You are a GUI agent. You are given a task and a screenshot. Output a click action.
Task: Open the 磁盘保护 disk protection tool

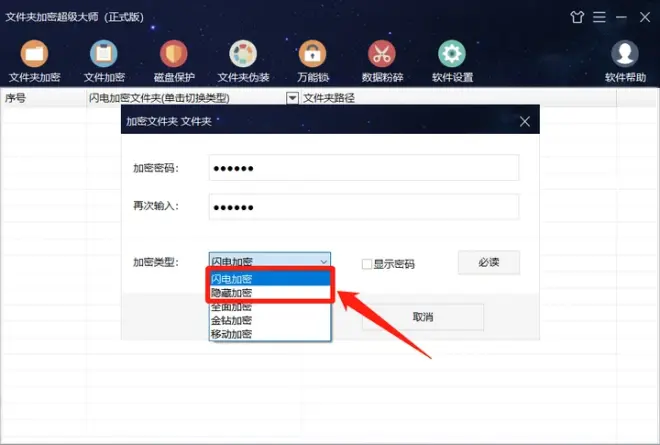click(x=173, y=61)
